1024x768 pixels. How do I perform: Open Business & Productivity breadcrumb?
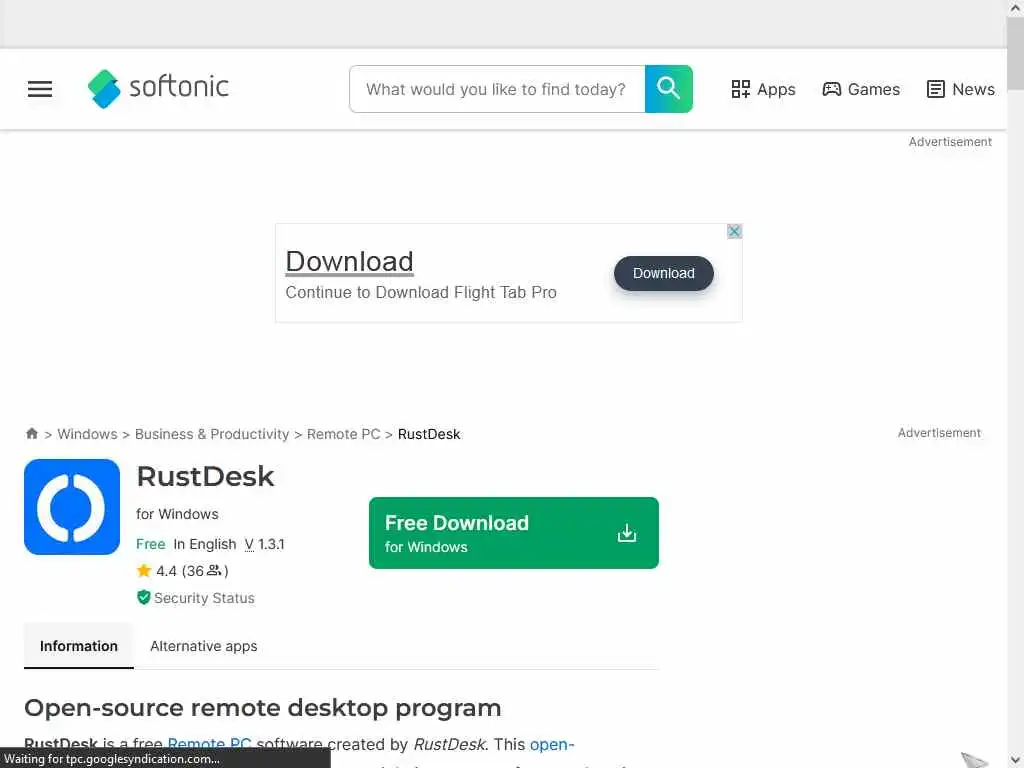tap(212, 434)
